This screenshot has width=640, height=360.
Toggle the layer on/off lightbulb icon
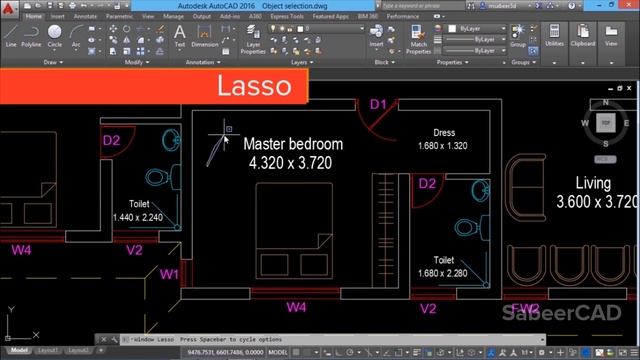(273, 29)
